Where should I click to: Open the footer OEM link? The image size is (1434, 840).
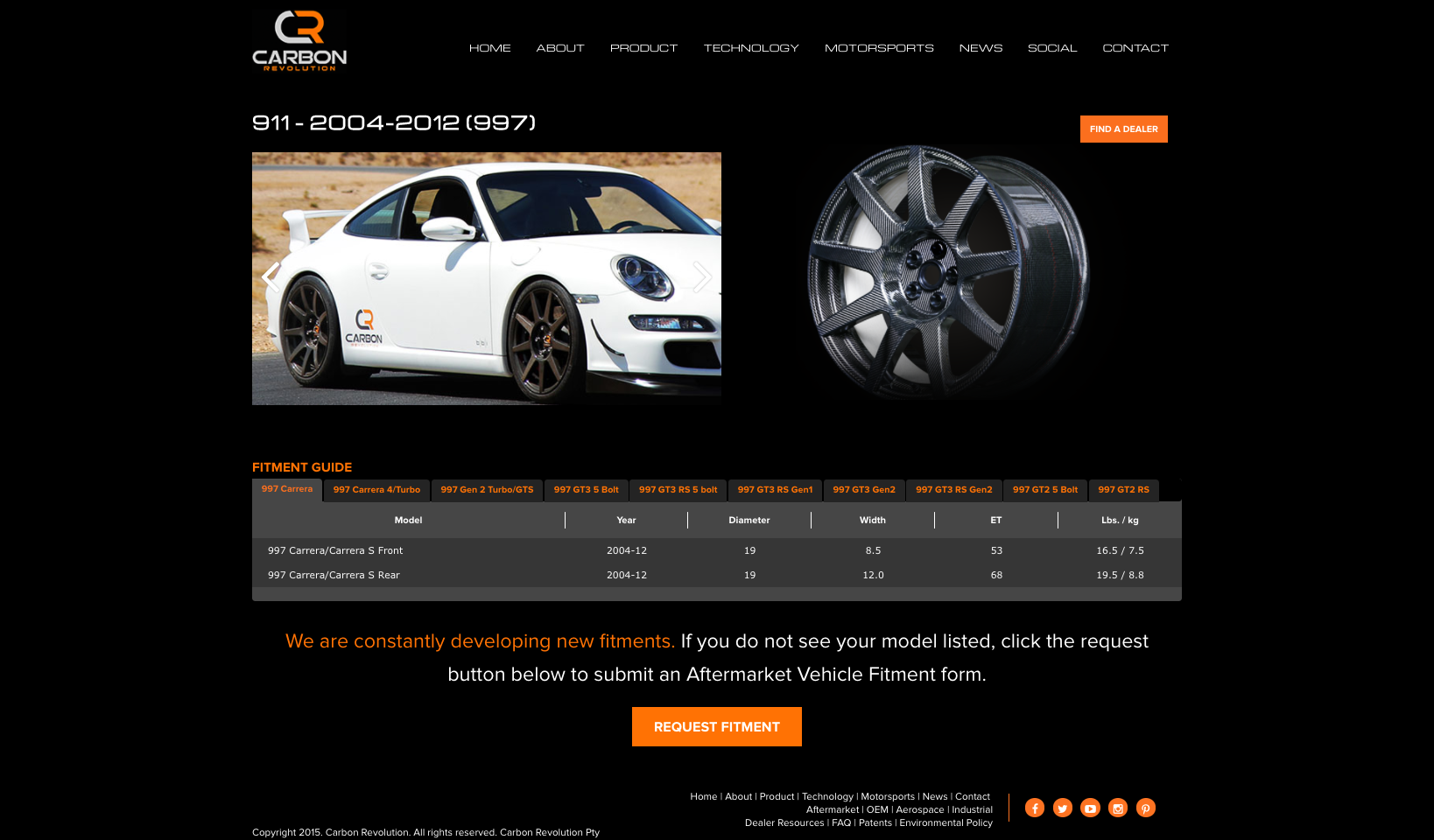(x=877, y=809)
